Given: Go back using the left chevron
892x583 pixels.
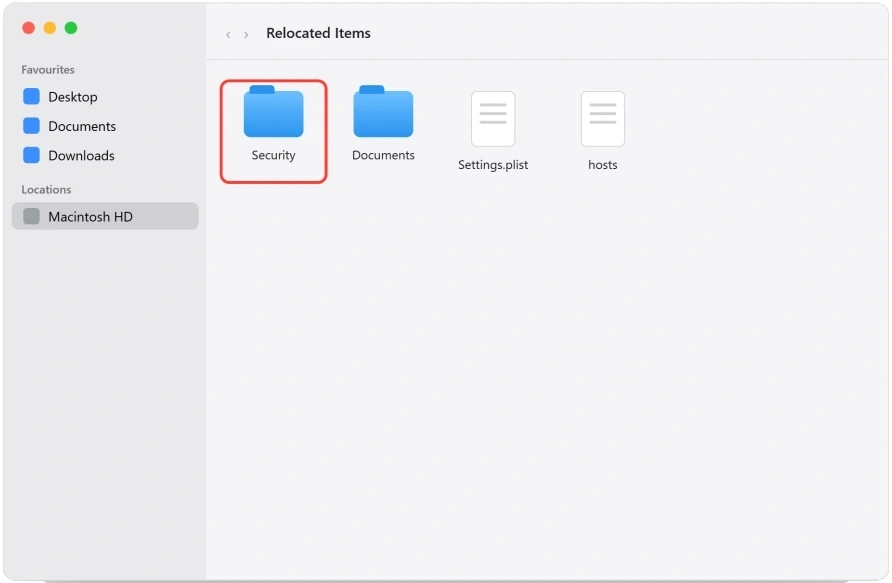Looking at the screenshot, I should [228, 35].
